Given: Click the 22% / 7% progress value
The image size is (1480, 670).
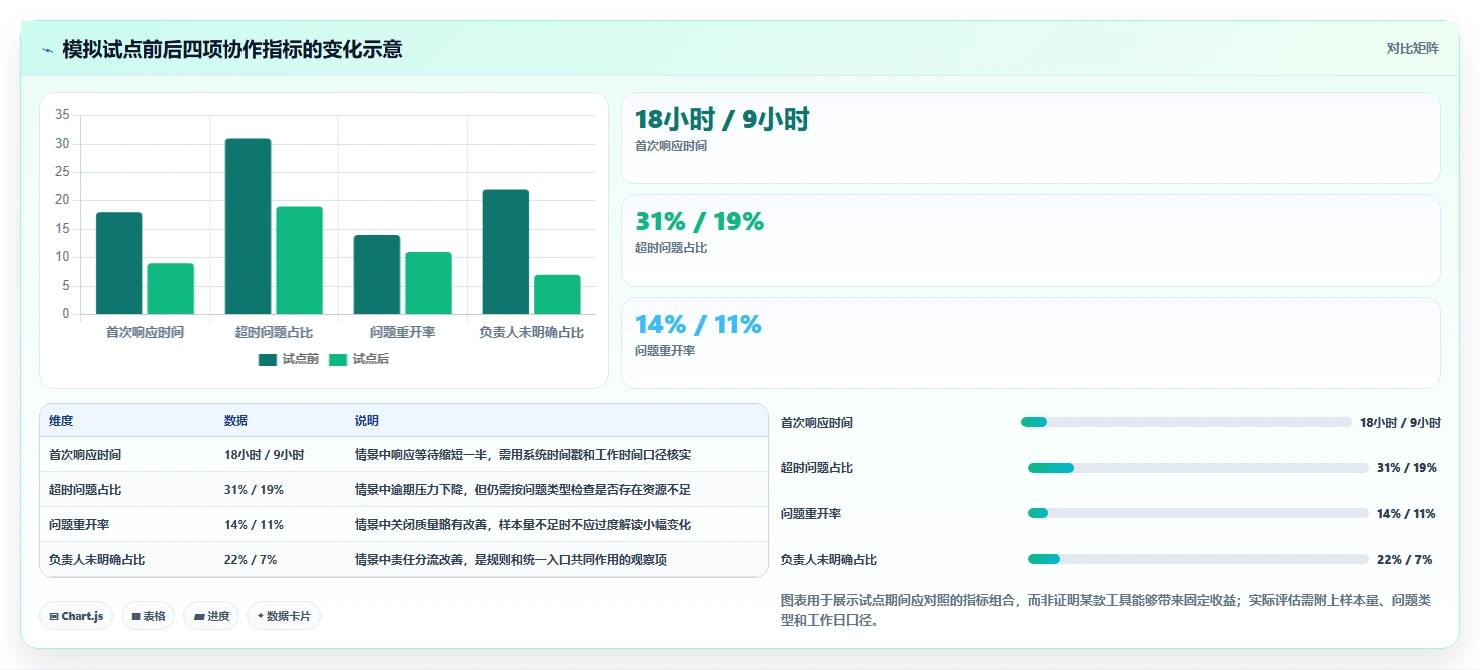Looking at the screenshot, I should (x=1405, y=559).
